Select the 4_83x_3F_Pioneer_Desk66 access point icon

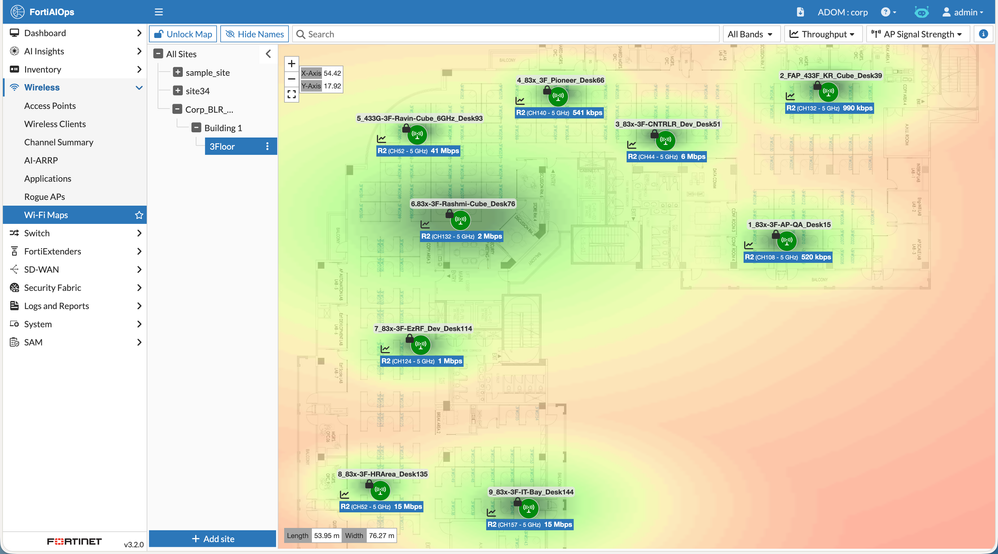click(558, 97)
